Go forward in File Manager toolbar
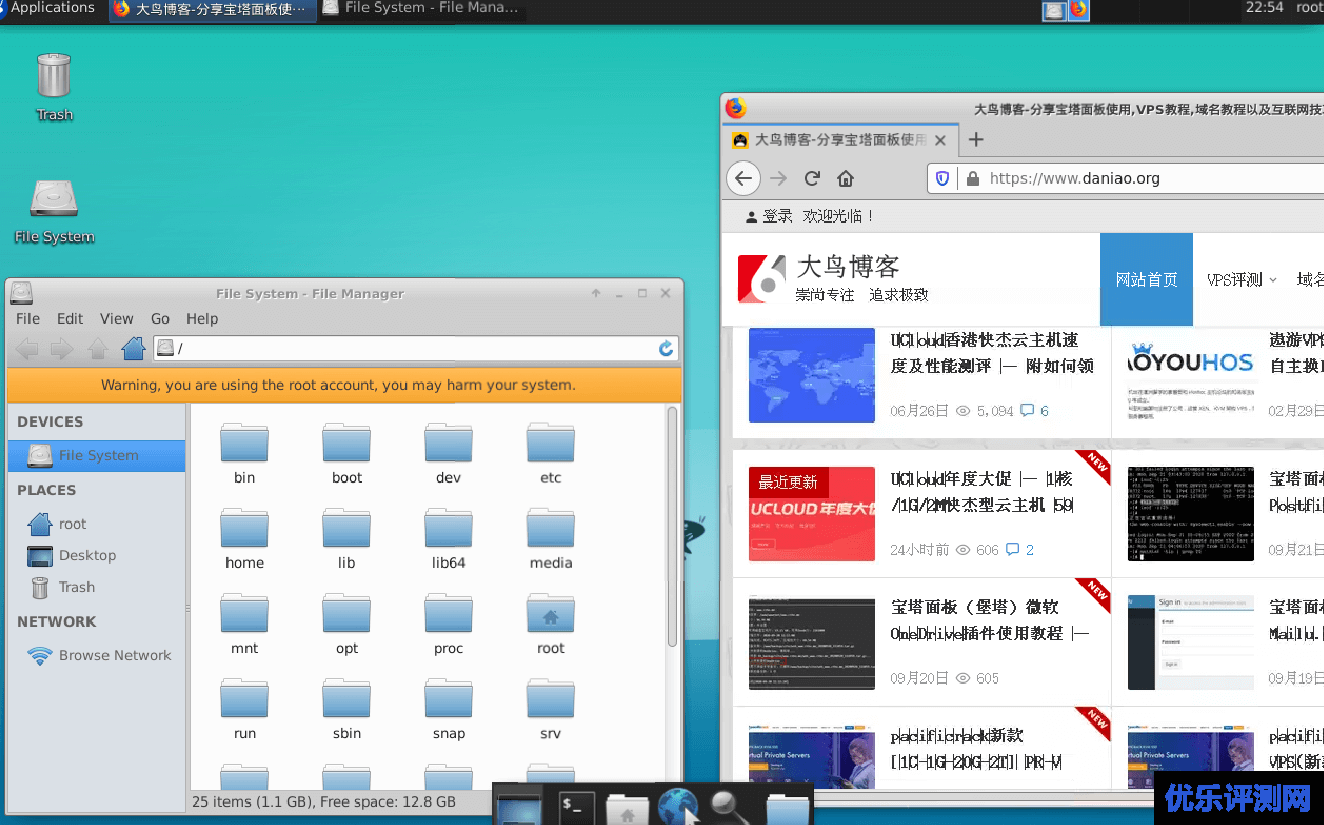Viewport: 1324px width, 825px height. (x=62, y=349)
